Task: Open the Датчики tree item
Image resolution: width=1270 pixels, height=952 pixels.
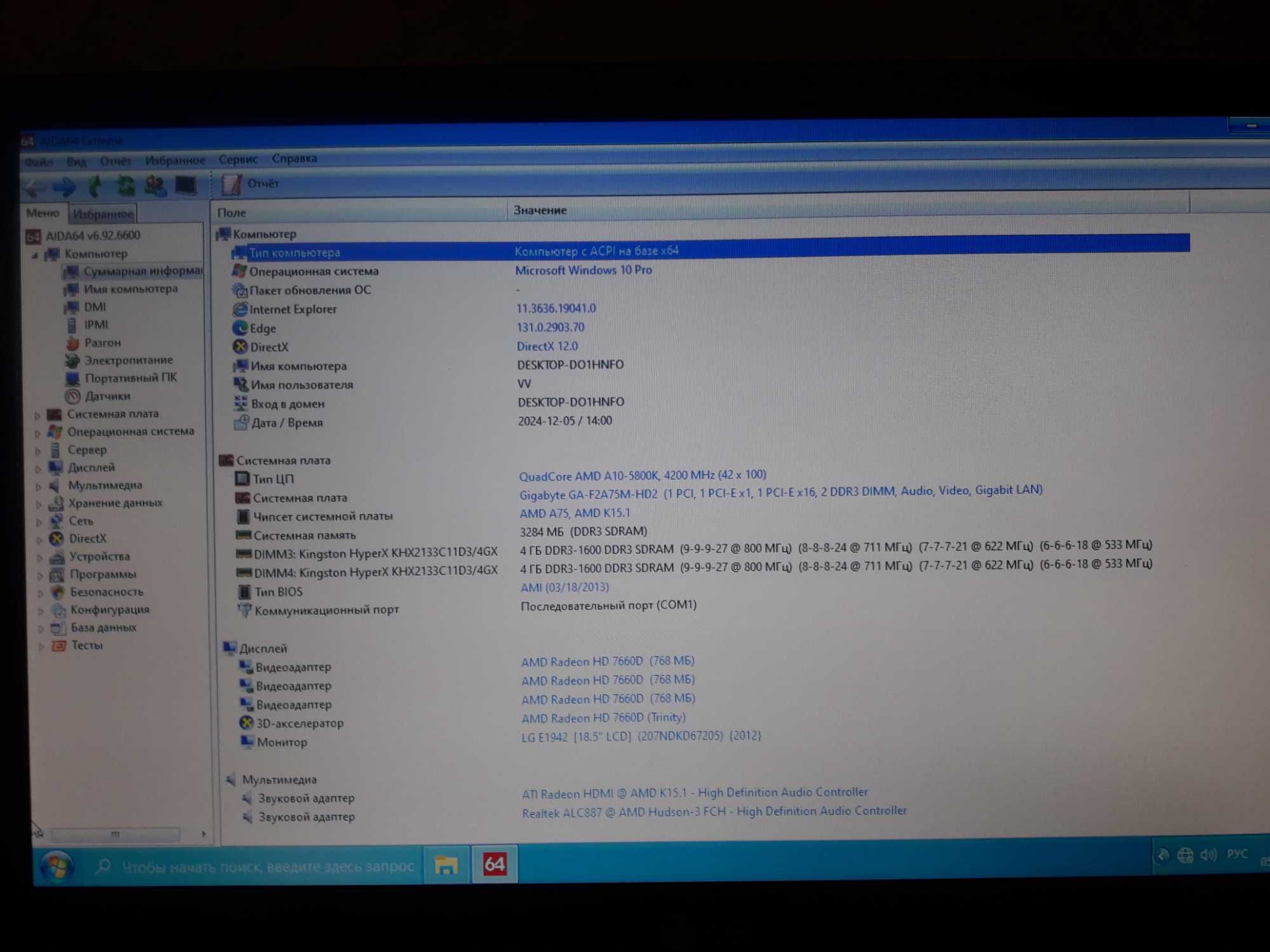Action: (x=108, y=396)
